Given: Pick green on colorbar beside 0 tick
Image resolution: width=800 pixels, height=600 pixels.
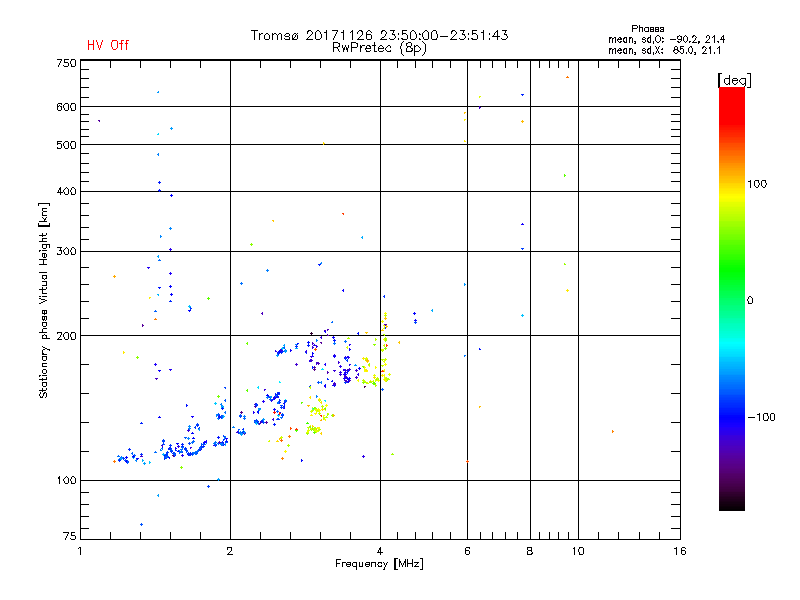Looking at the screenshot, I should (731, 300).
